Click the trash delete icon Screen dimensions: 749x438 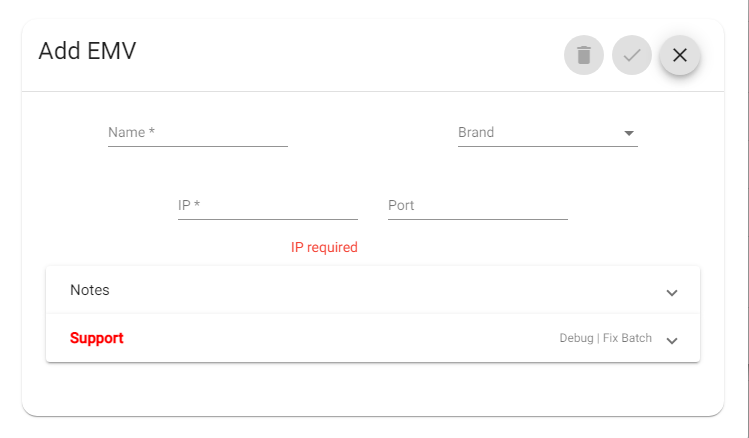[584, 55]
